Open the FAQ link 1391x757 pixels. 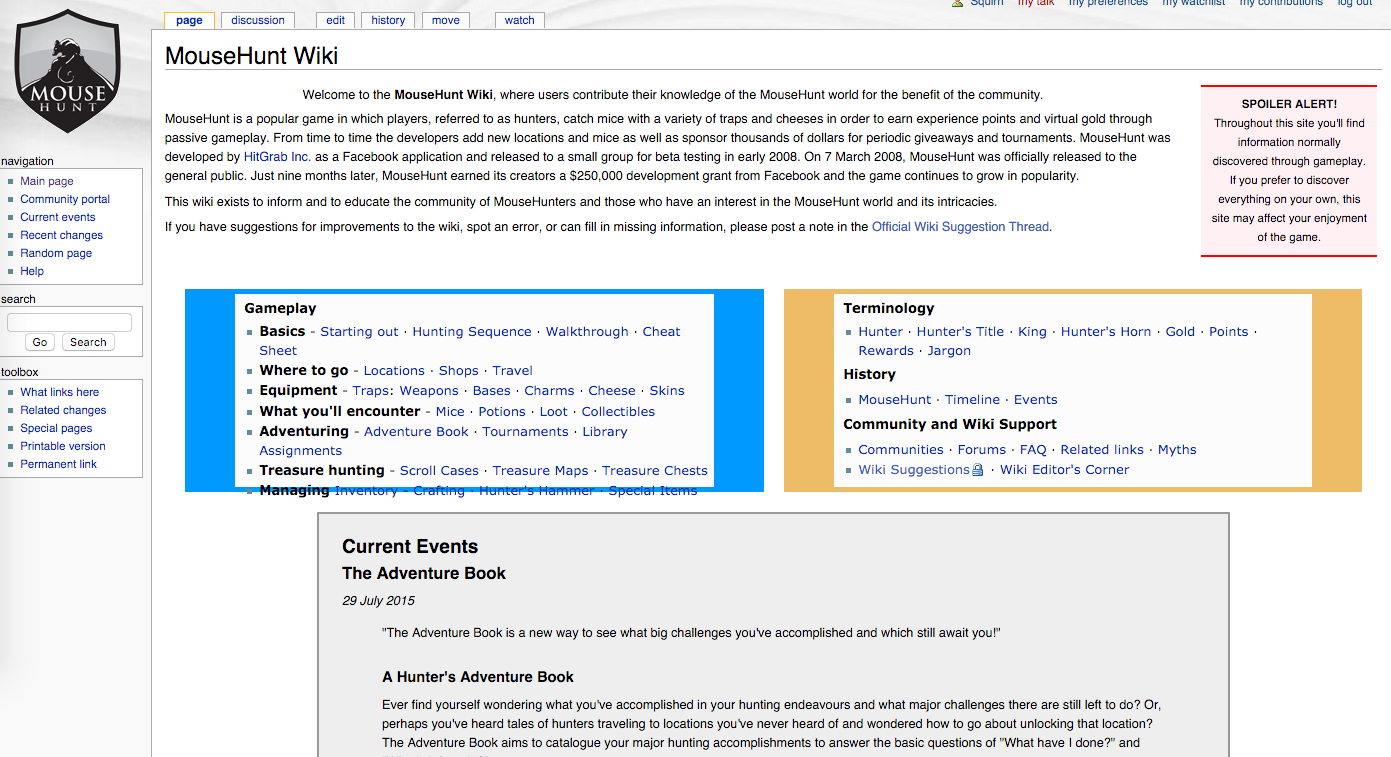click(1033, 450)
